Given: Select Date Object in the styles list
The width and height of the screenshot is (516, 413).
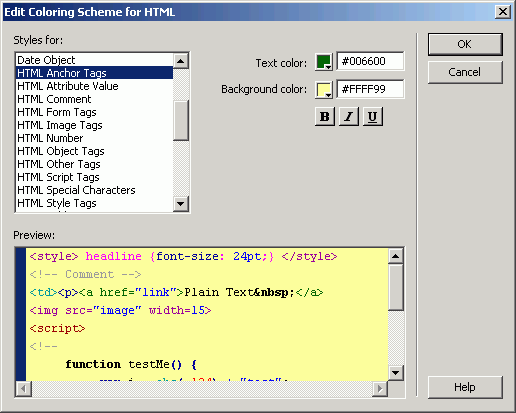Looking at the screenshot, I should (94, 60).
